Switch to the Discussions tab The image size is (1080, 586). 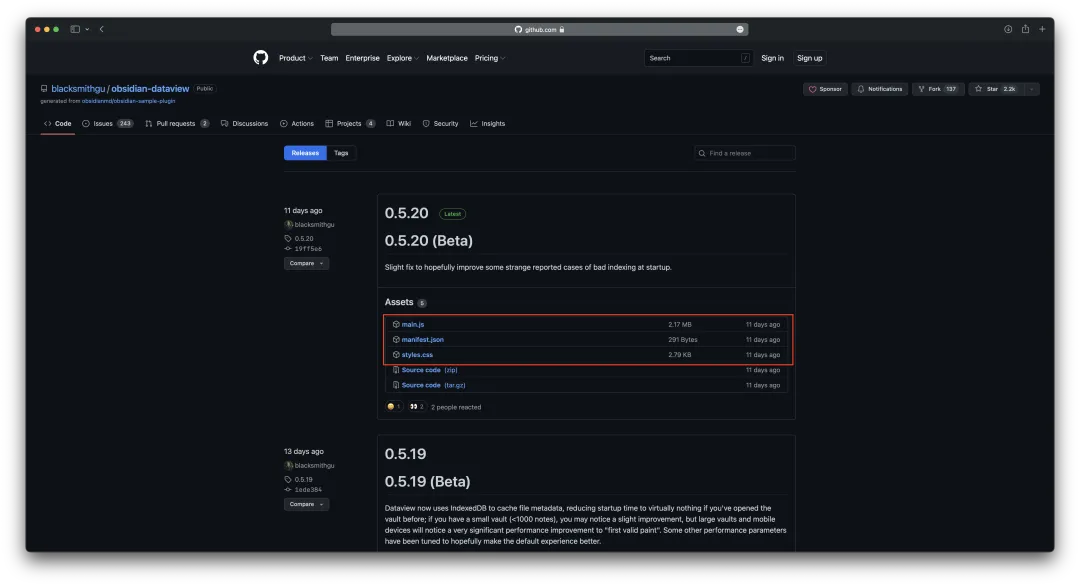(245, 124)
